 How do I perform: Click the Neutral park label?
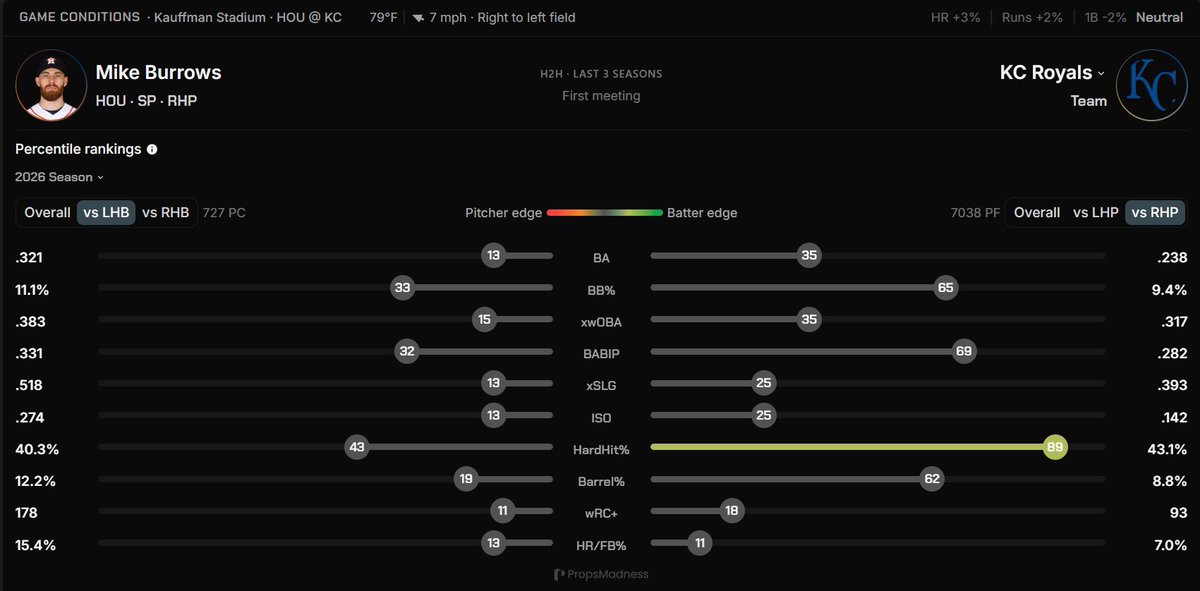1158,17
